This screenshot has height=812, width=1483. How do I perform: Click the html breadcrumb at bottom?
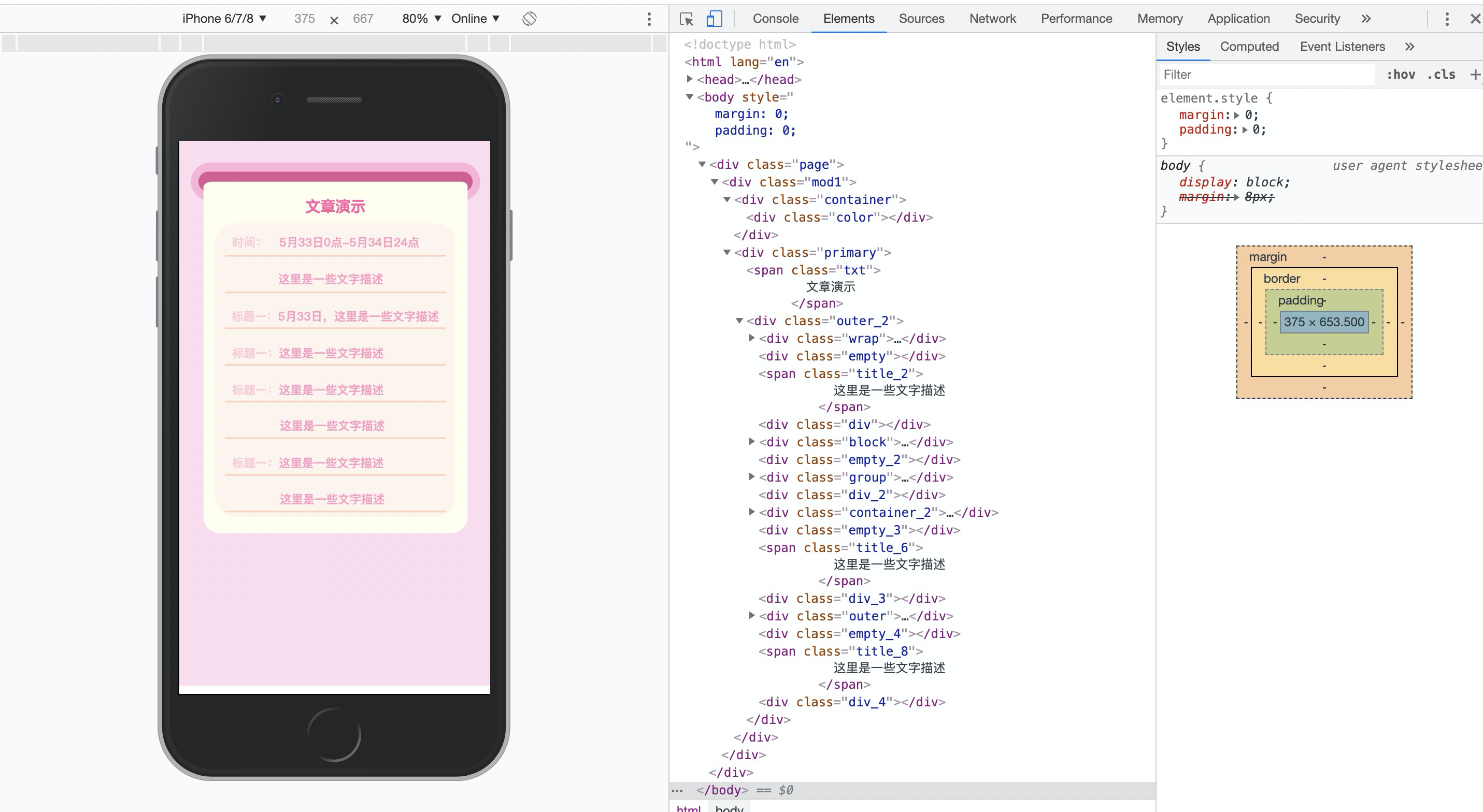pyautogui.click(x=689, y=807)
